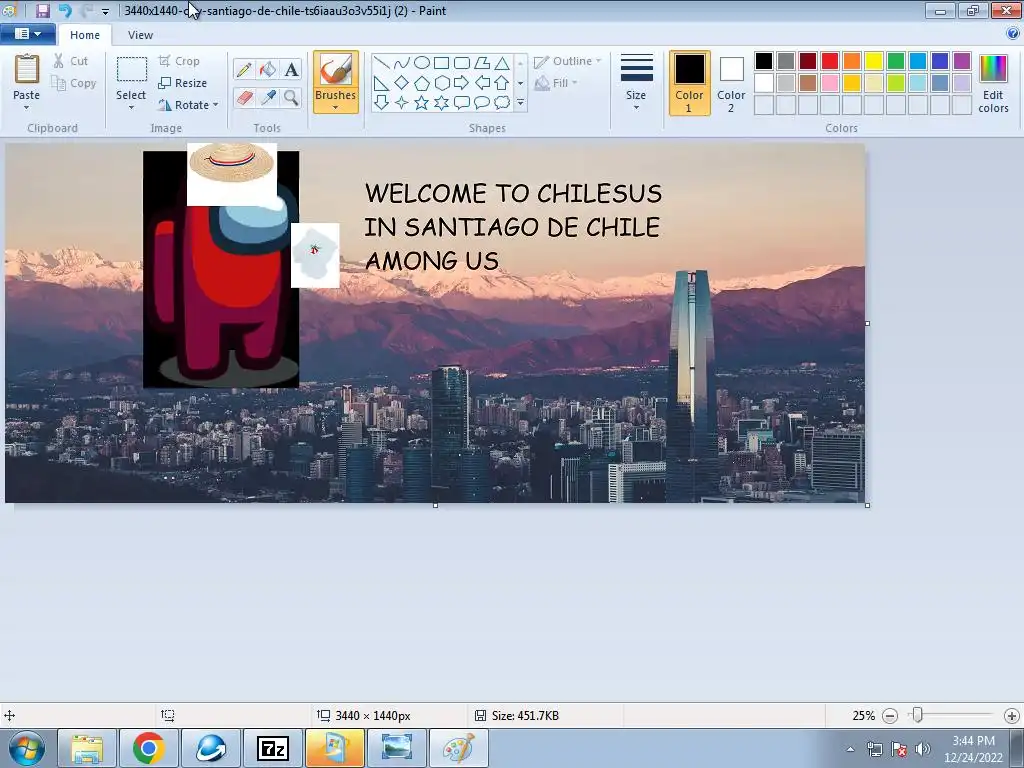
Task: Choose the Heart-side cloud callout shape
Action: pyautogui.click(x=502, y=103)
